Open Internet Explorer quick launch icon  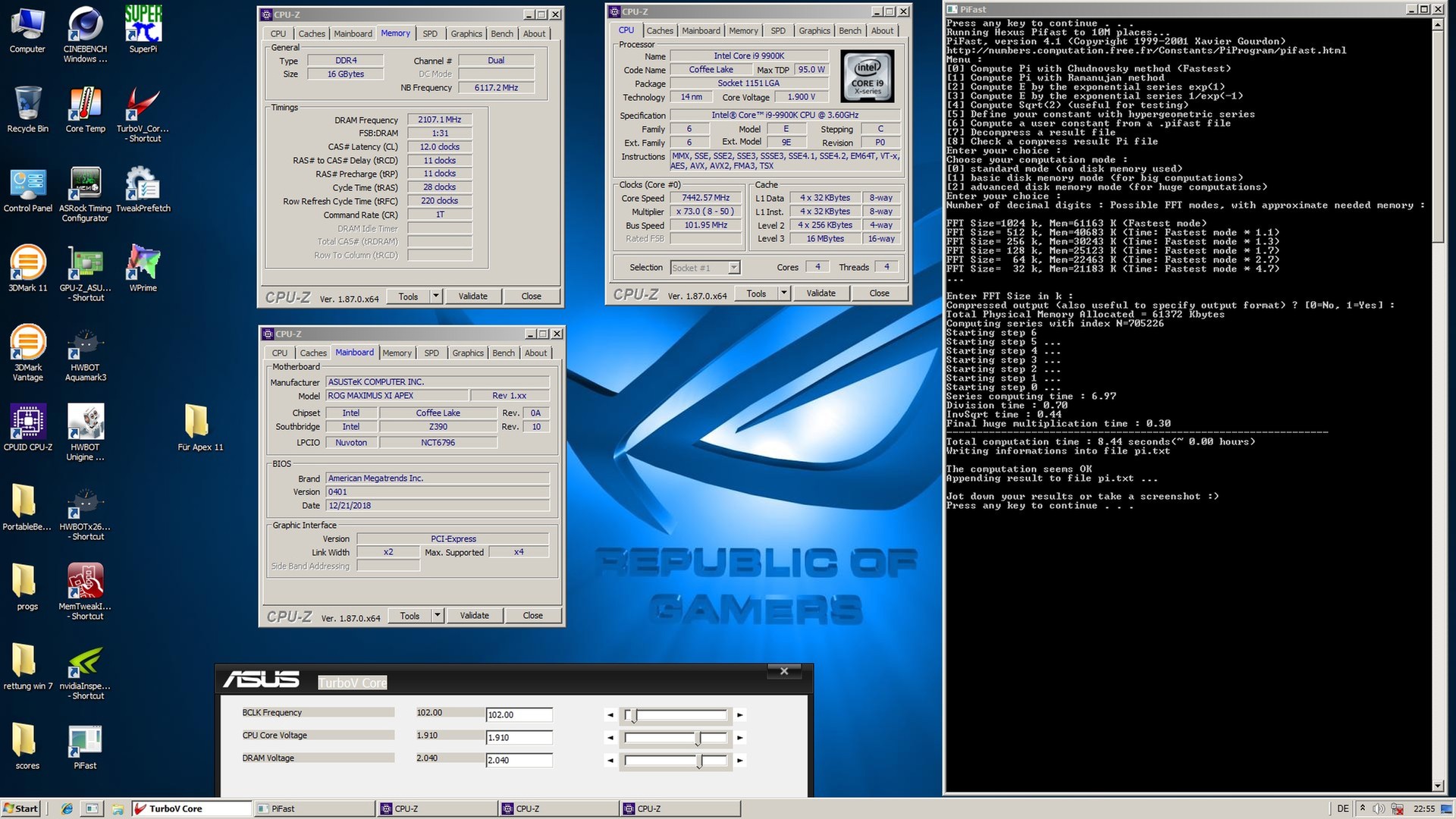67,808
